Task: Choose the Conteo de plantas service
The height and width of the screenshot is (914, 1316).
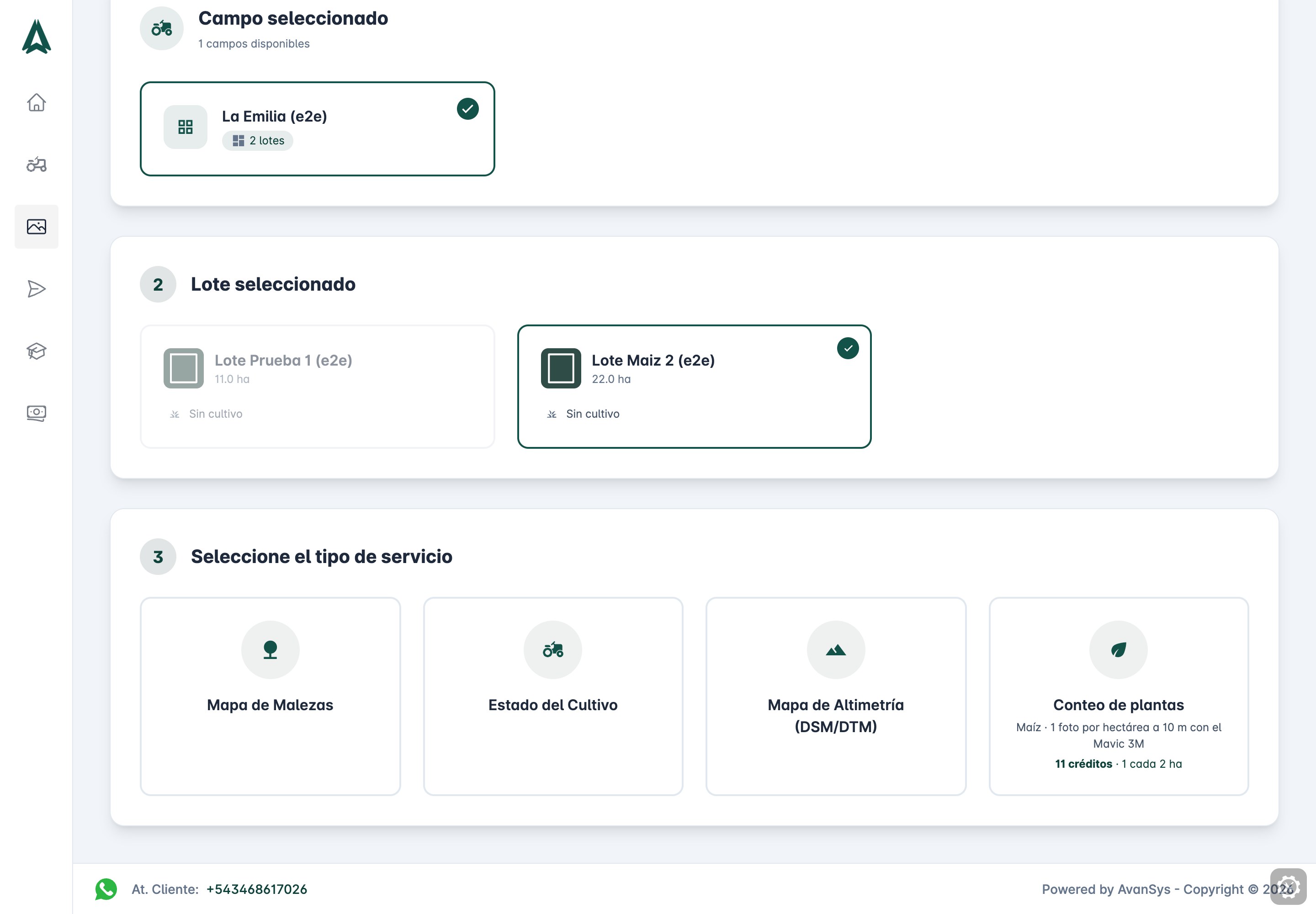Action: click(1119, 696)
